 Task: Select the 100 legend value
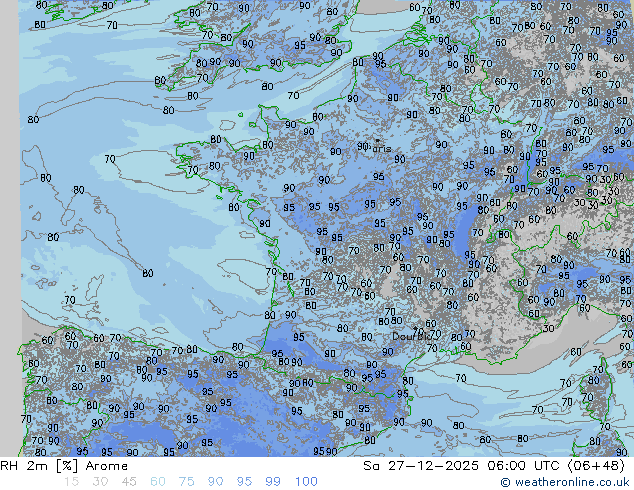tap(306, 482)
